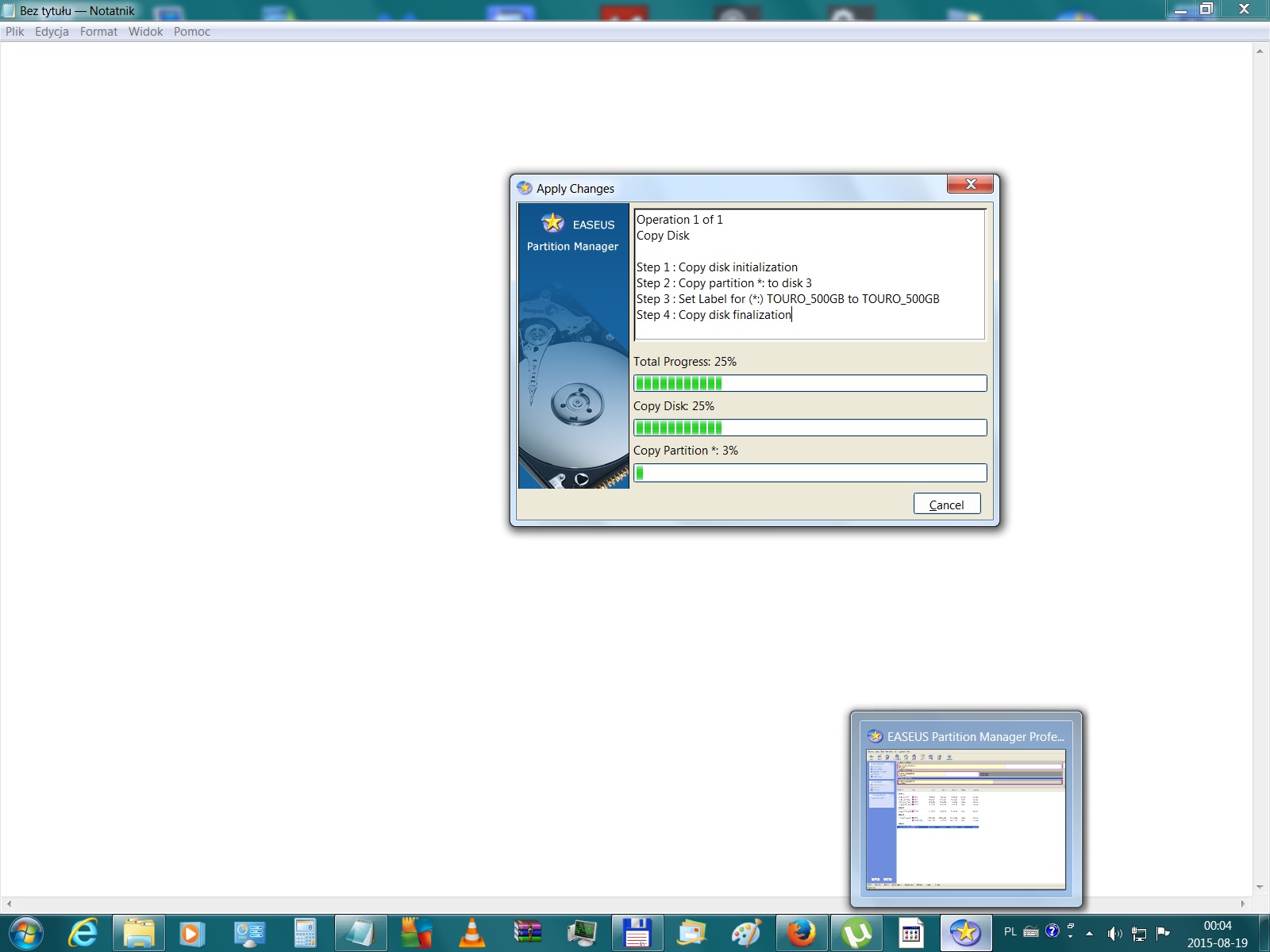Click EASEUS Partition Manager taskbar button
The image size is (1270, 952).
click(966, 933)
